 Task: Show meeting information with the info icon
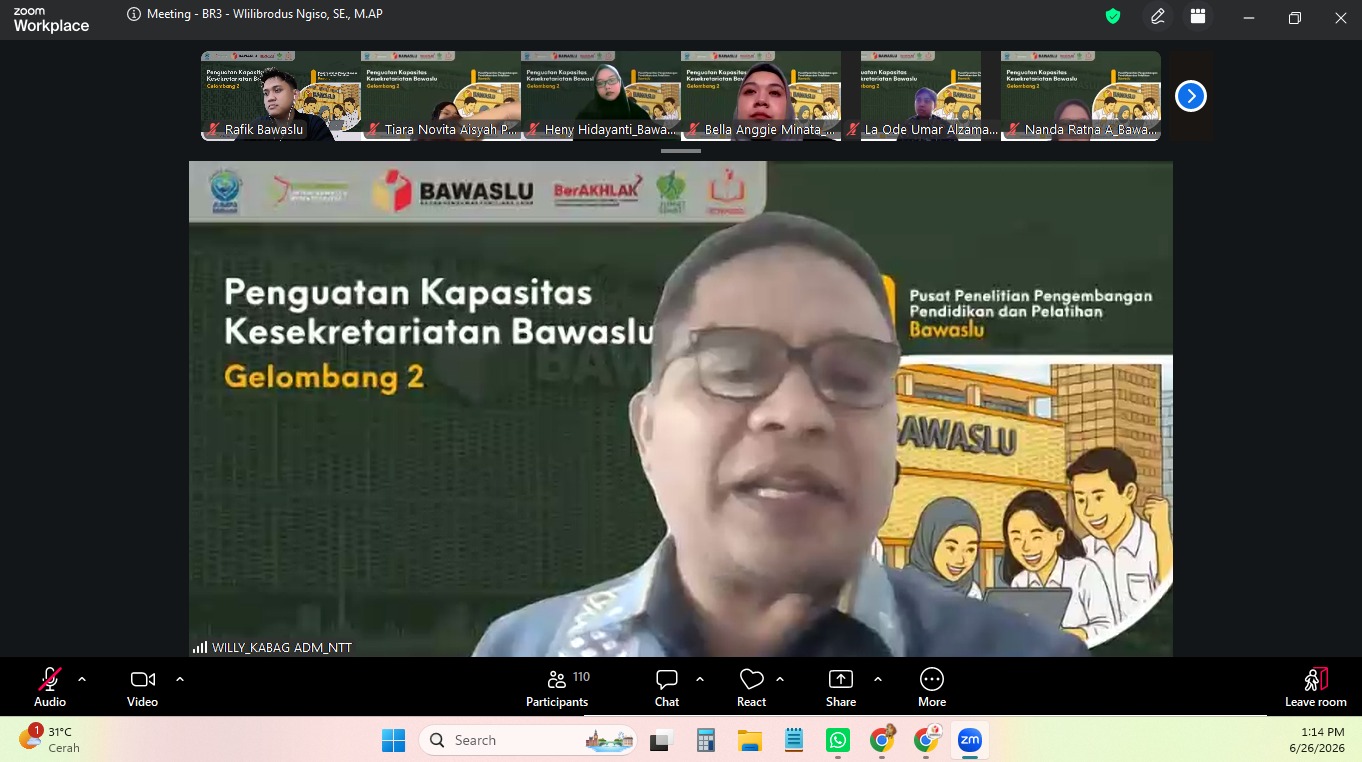[134, 15]
